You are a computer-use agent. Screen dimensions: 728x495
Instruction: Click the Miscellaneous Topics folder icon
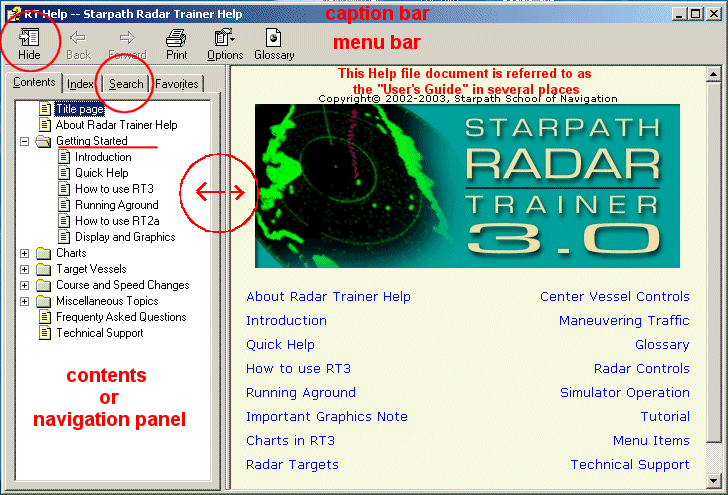click(x=44, y=301)
